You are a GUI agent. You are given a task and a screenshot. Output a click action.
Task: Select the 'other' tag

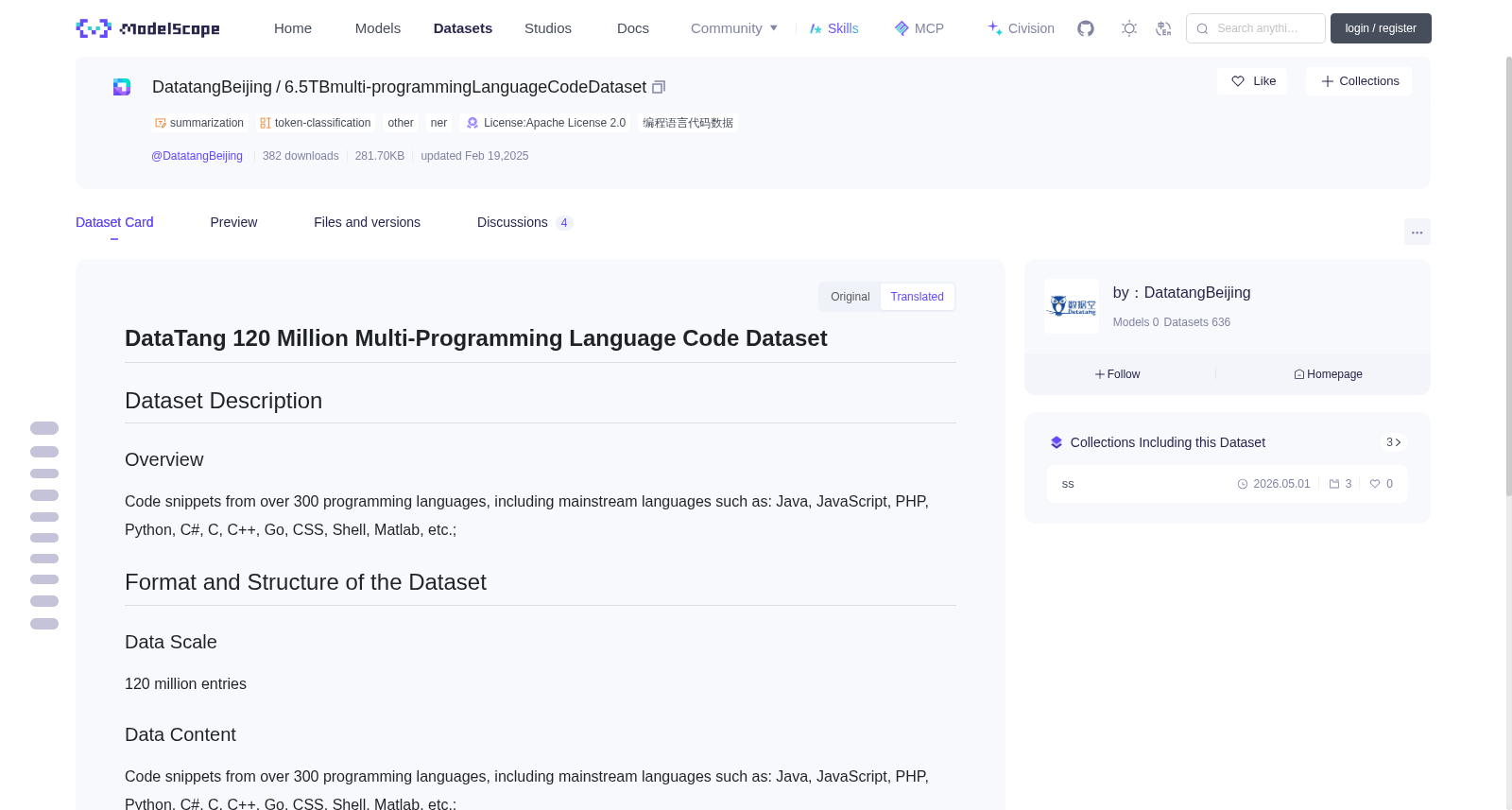coord(401,123)
